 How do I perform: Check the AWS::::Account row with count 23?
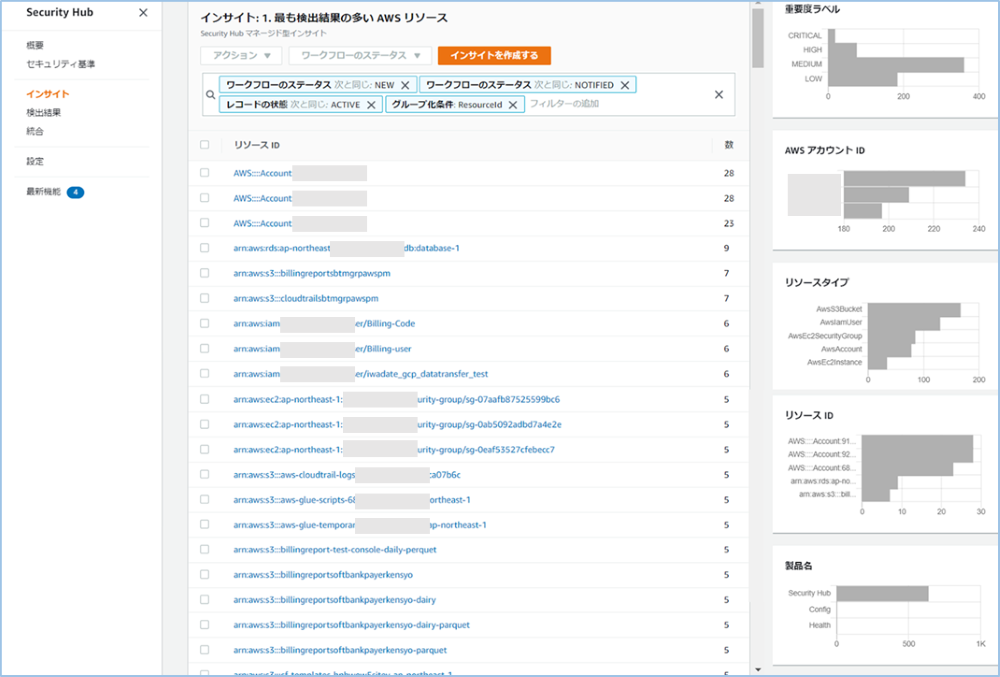(x=205, y=223)
